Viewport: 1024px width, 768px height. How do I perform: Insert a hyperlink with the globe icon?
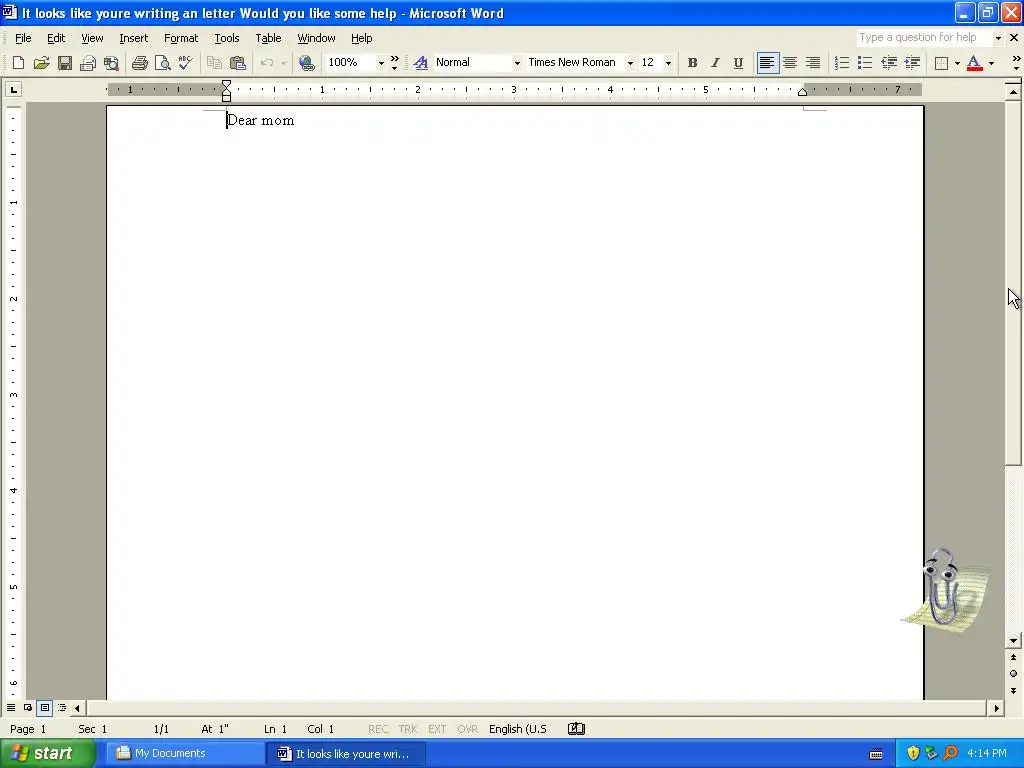pyautogui.click(x=306, y=63)
